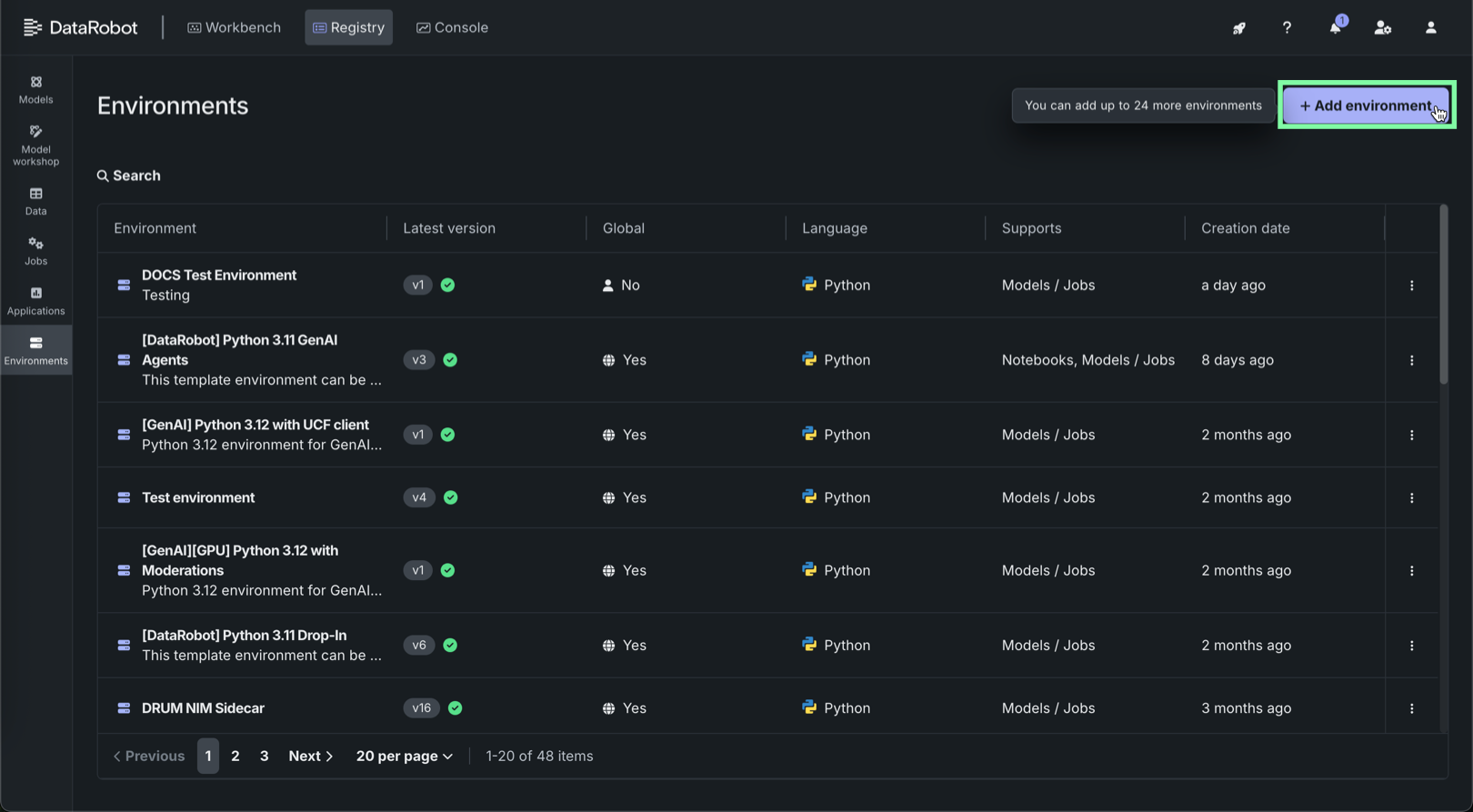Click the notifications bell icon
This screenshot has width=1473, height=812.
click(x=1334, y=28)
